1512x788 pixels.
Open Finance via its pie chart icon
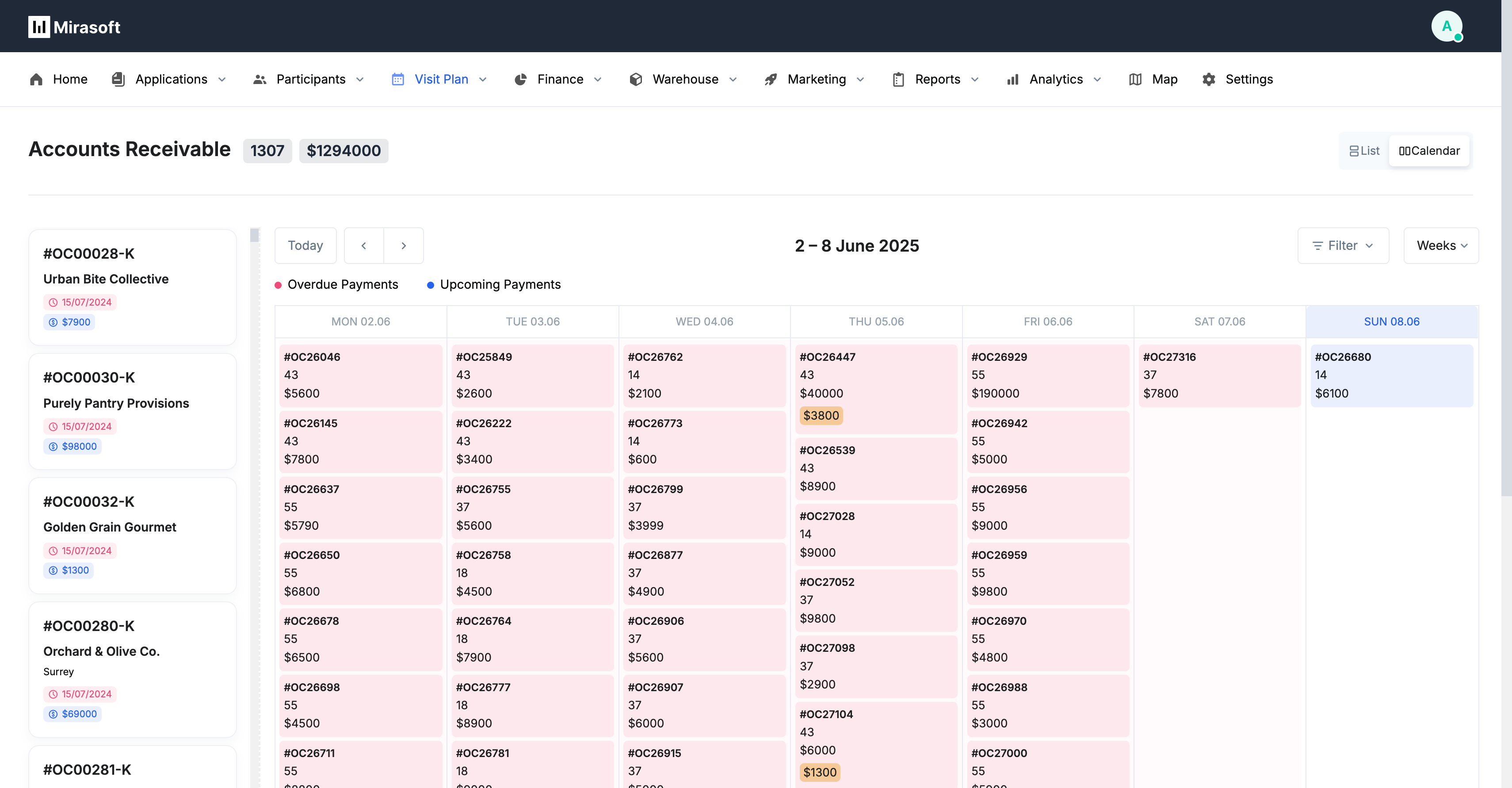tap(521, 79)
